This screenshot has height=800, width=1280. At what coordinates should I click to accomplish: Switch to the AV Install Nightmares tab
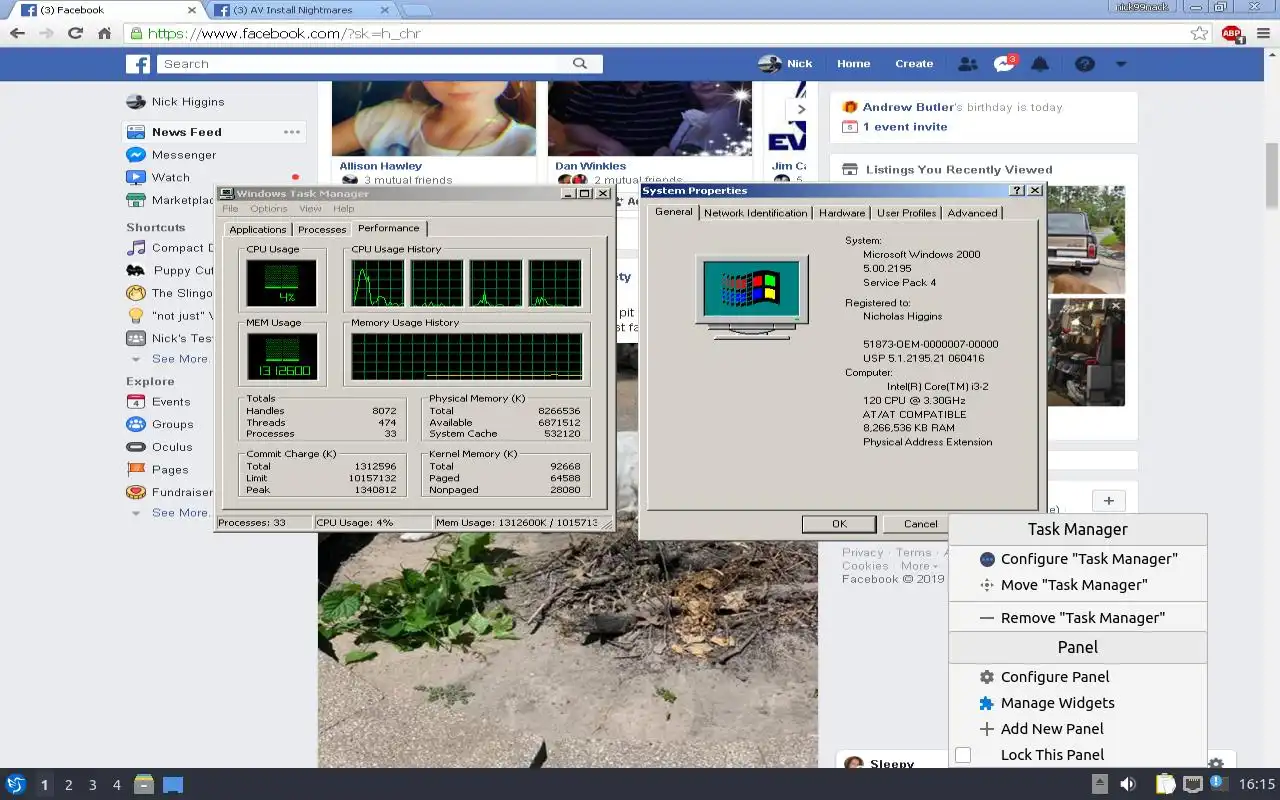[301, 10]
